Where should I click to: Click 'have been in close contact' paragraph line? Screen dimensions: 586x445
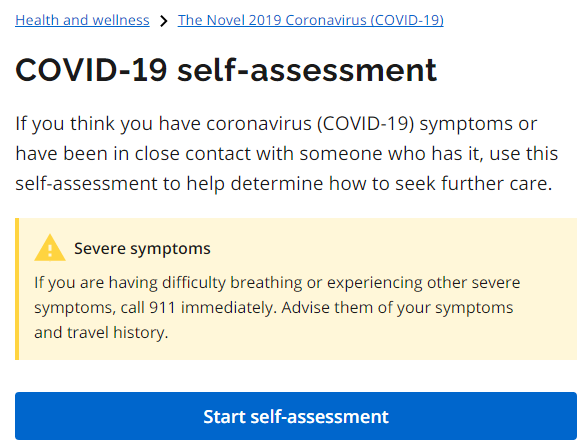287,154
